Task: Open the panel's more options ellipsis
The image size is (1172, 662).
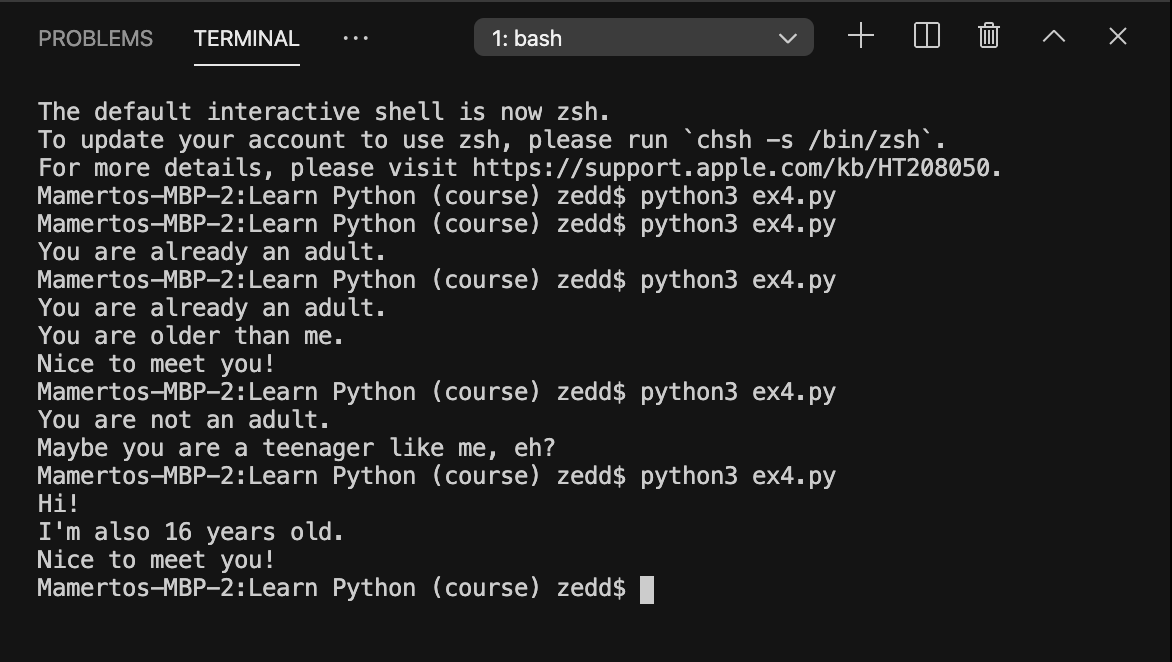Action: click(355, 39)
